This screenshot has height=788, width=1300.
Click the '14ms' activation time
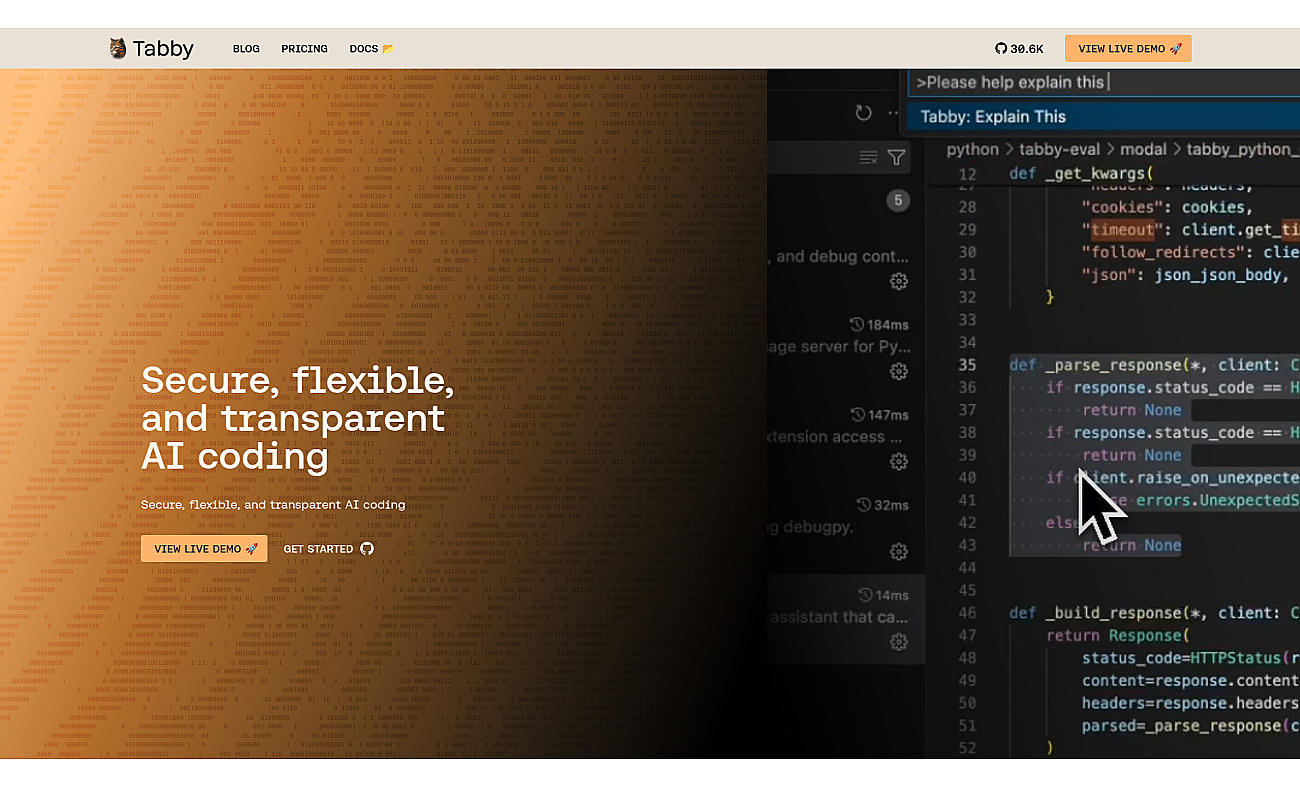[892, 595]
